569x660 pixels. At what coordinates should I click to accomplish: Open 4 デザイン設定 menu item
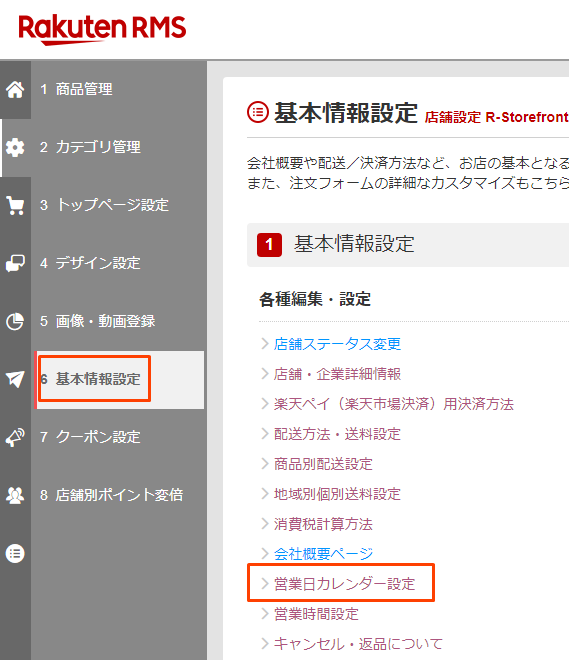tap(90, 263)
